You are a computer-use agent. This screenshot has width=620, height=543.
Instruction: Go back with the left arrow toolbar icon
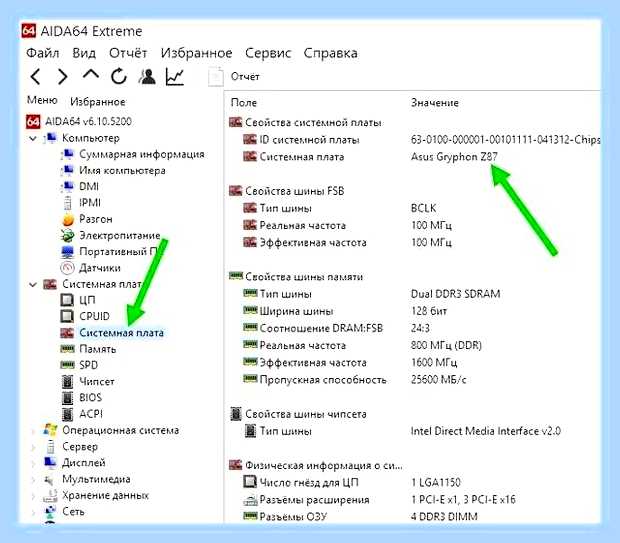tap(36, 76)
